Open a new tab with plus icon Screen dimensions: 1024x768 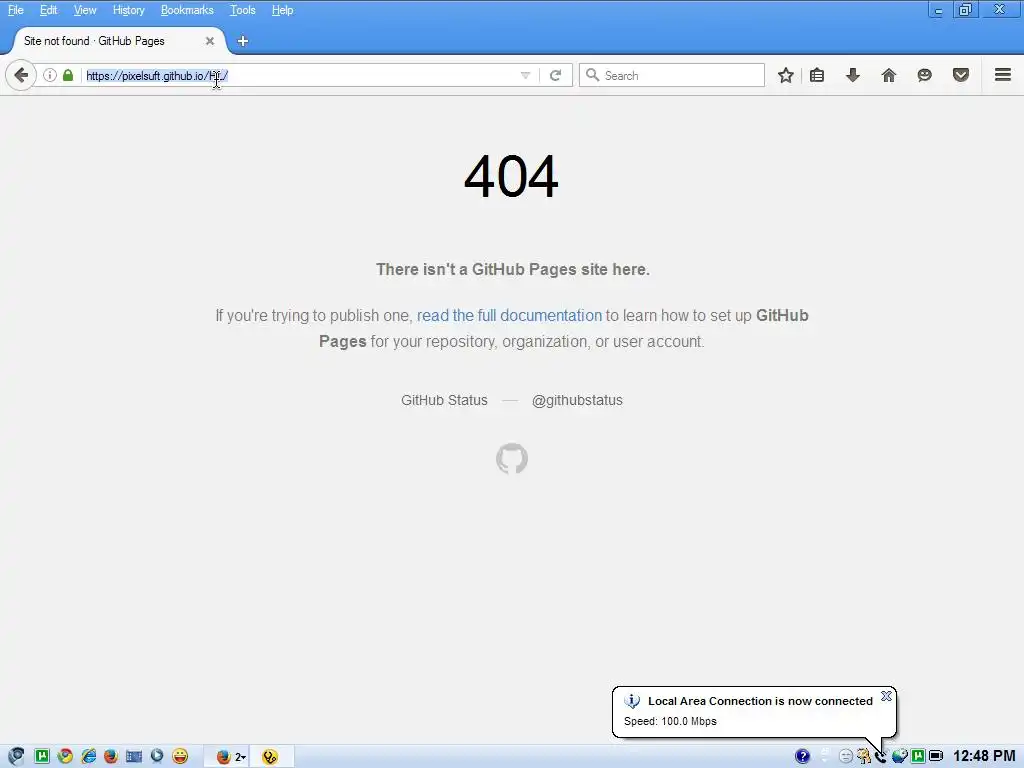(242, 41)
